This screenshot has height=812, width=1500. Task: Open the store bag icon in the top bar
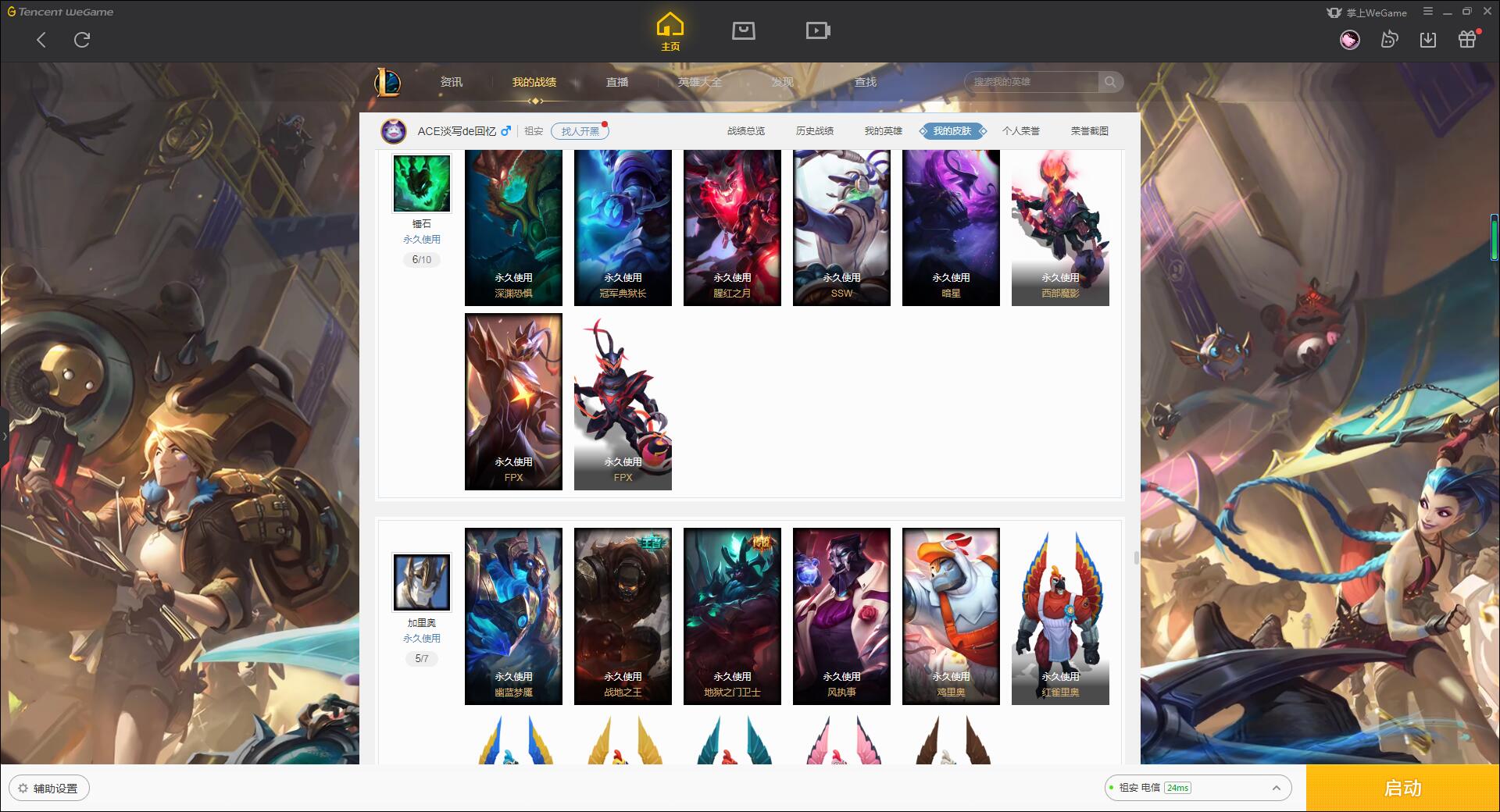pyautogui.click(x=743, y=30)
